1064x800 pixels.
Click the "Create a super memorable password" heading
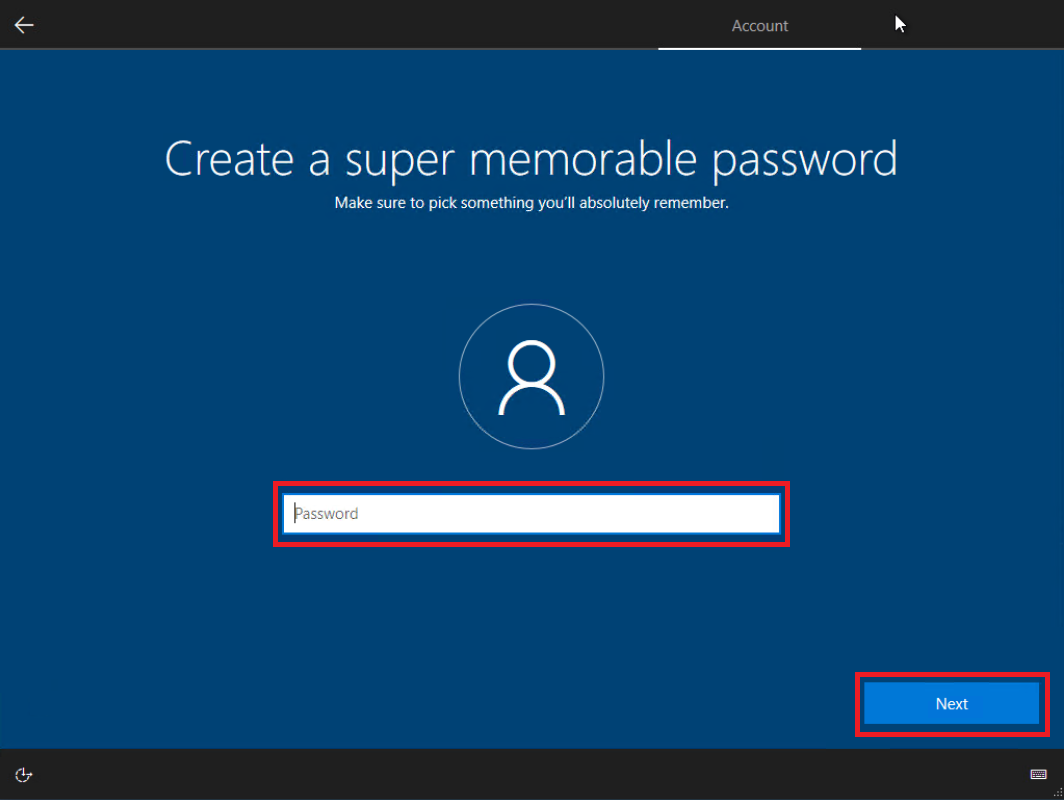pyautogui.click(x=531, y=159)
